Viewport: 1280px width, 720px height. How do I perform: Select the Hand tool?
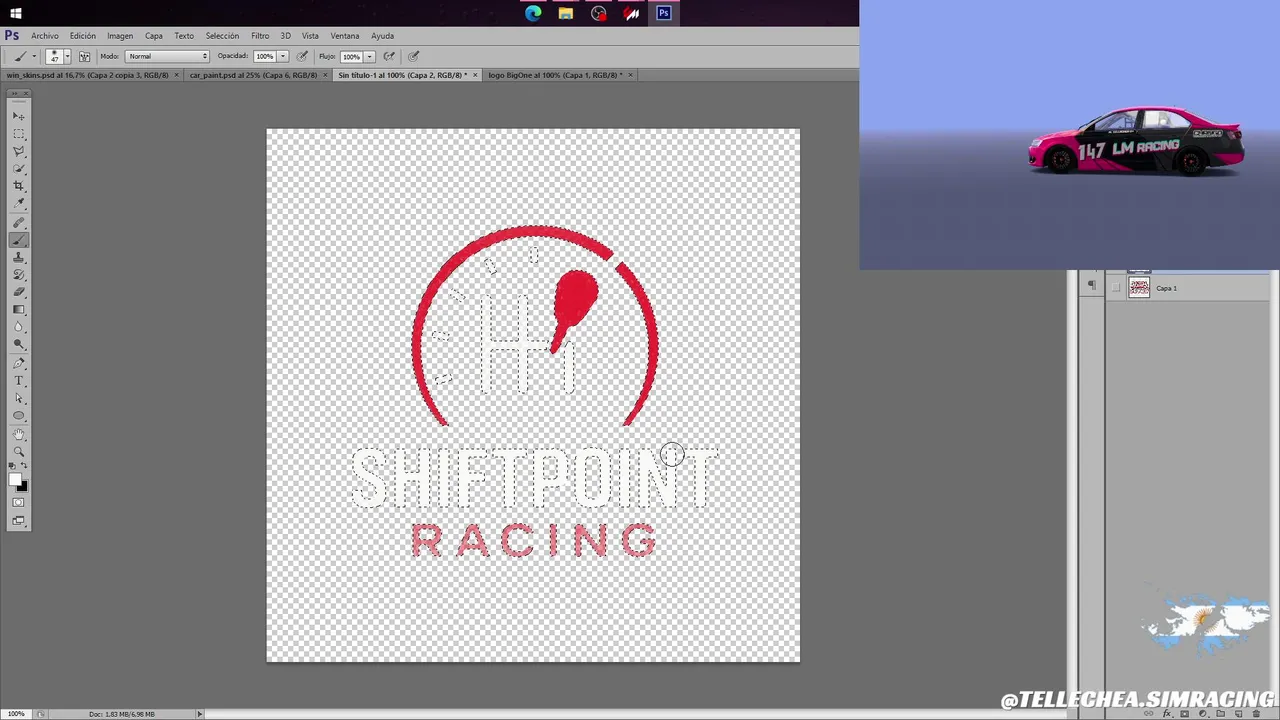tap(19, 435)
